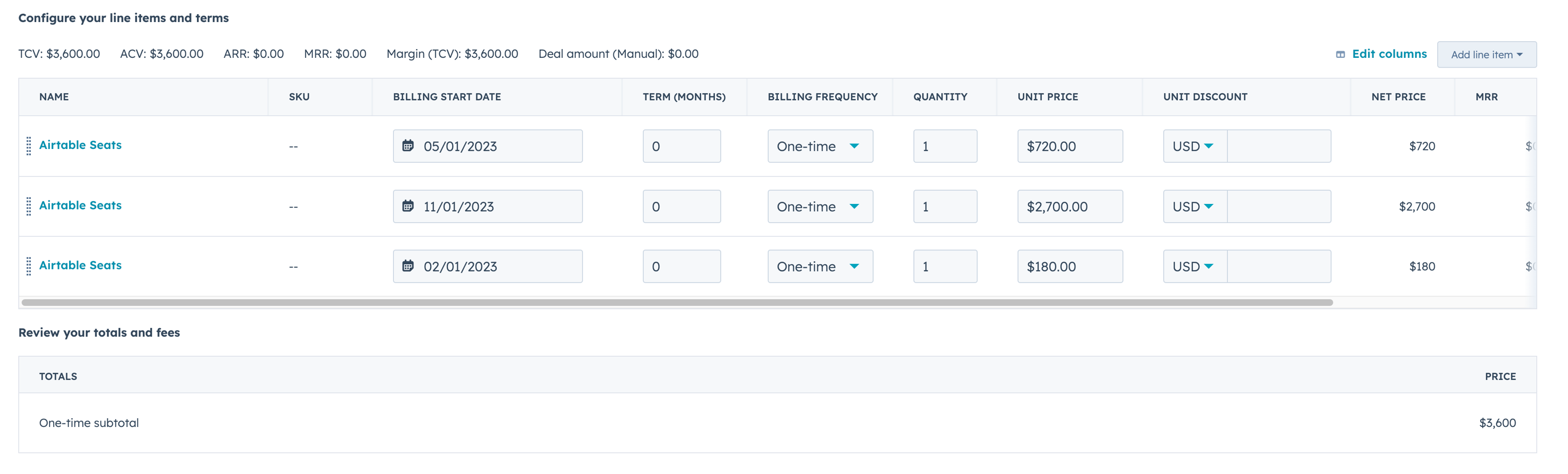Open the calendar icon for 11/01/2023 date
This screenshot has width=1568, height=474.
click(408, 206)
